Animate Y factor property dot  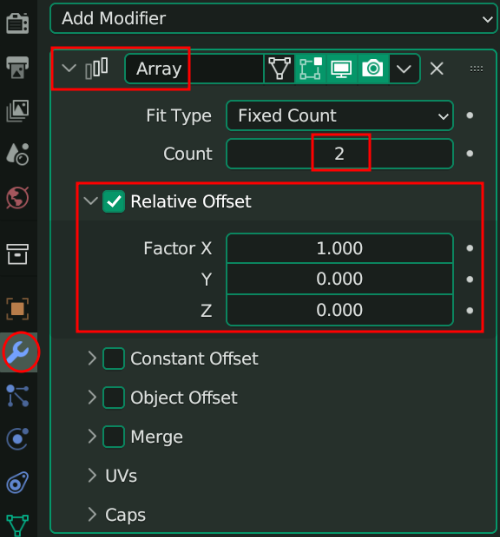click(x=470, y=279)
